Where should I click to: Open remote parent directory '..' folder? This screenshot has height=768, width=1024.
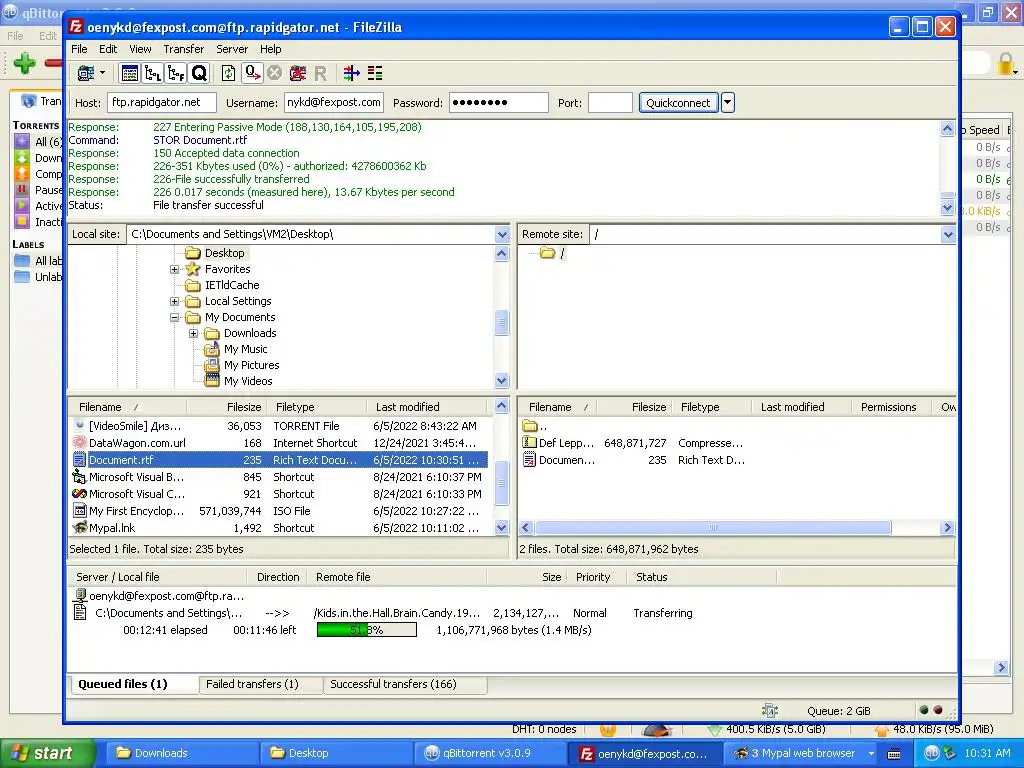tap(530, 426)
